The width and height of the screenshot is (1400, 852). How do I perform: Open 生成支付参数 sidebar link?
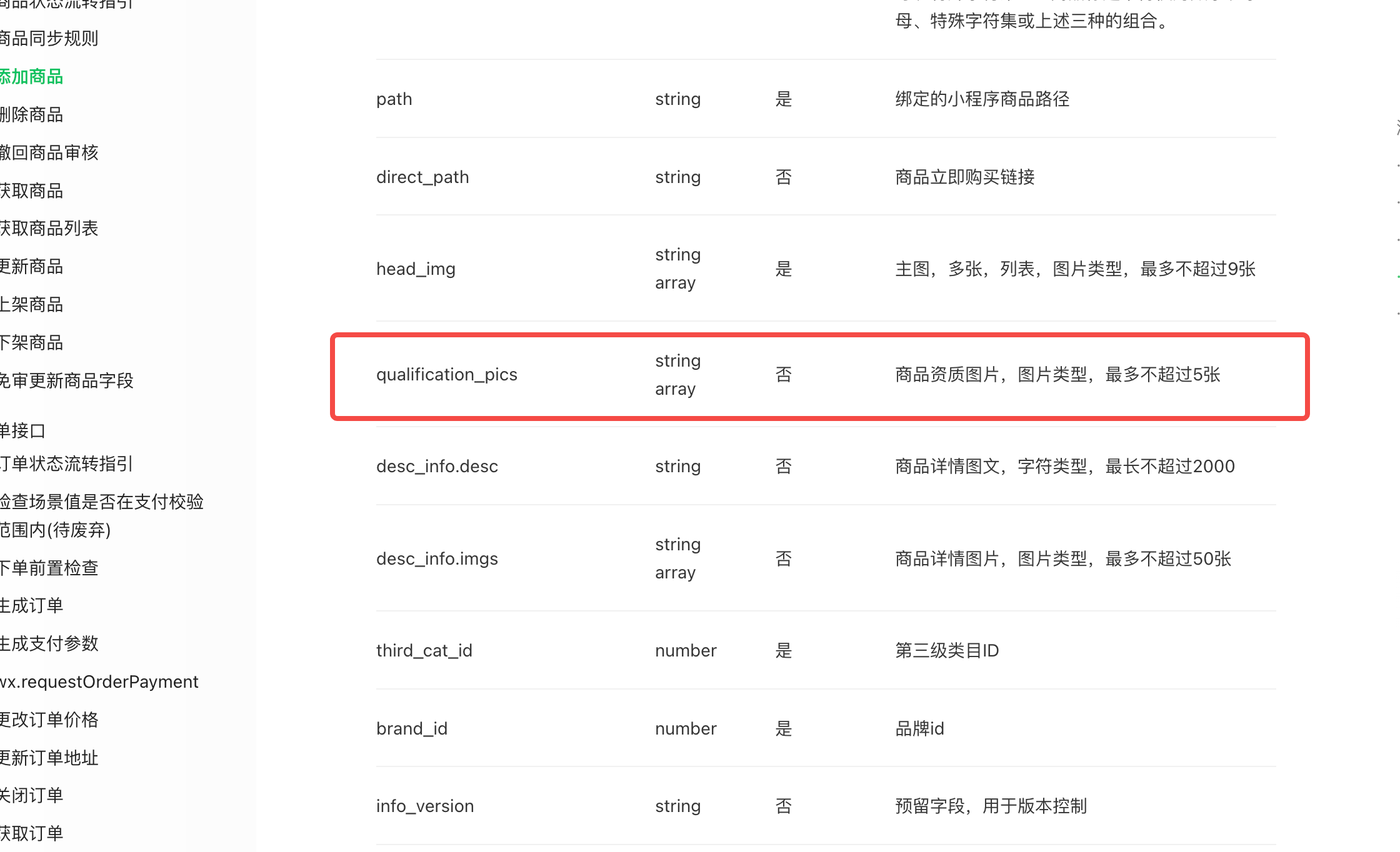[49, 644]
